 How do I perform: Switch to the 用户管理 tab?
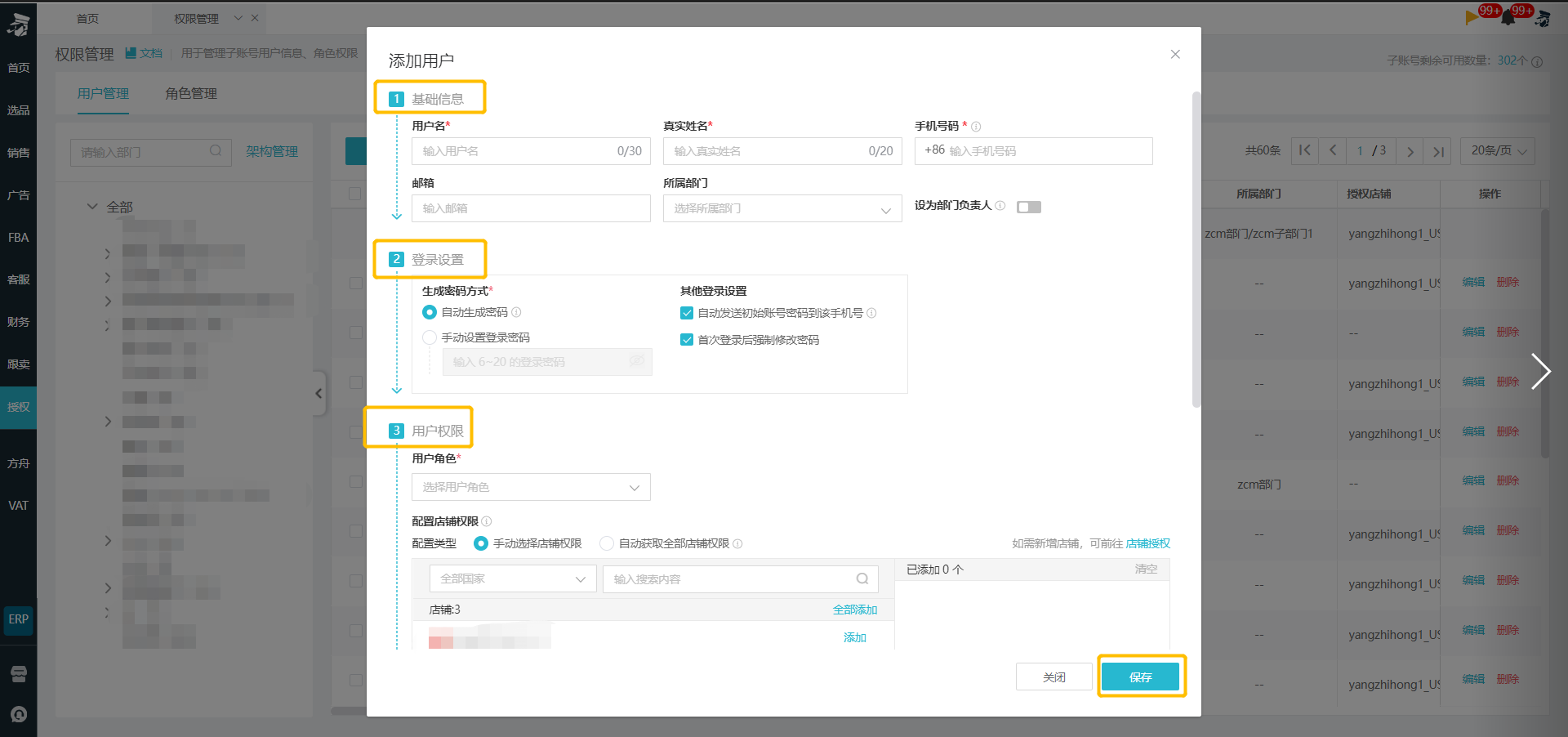click(x=103, y=93)
